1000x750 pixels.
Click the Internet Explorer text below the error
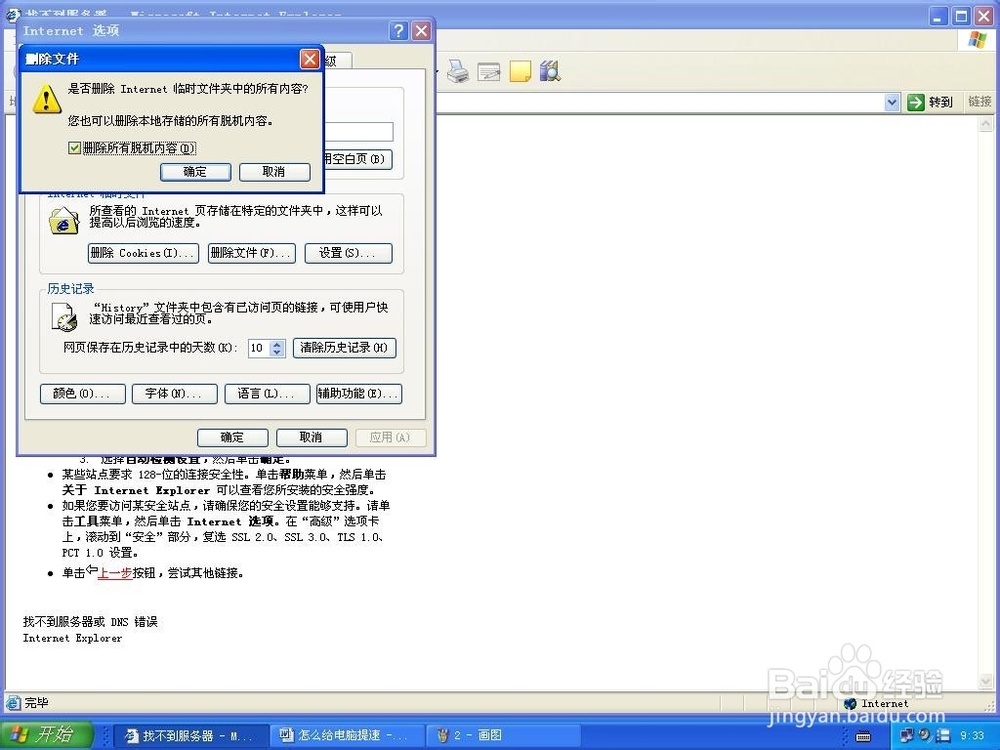[x=73, y=638]
